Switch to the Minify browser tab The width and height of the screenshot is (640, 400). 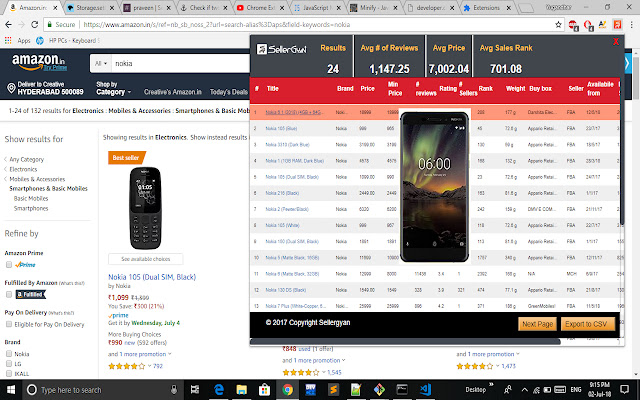coord(373,7)
